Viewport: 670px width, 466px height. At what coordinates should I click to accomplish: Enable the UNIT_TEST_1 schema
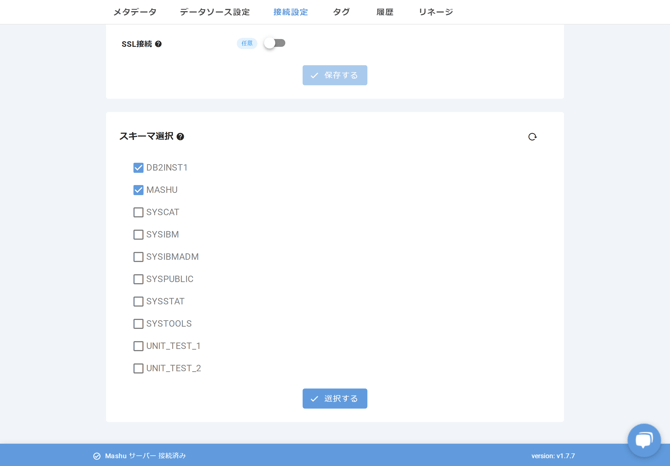point(138,346)
